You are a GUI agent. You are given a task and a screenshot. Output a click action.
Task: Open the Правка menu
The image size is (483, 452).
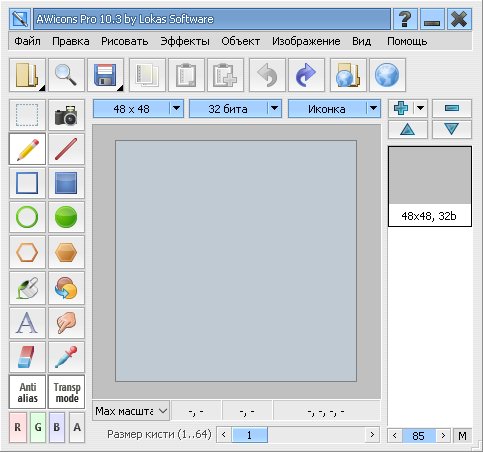click(71, 41)
